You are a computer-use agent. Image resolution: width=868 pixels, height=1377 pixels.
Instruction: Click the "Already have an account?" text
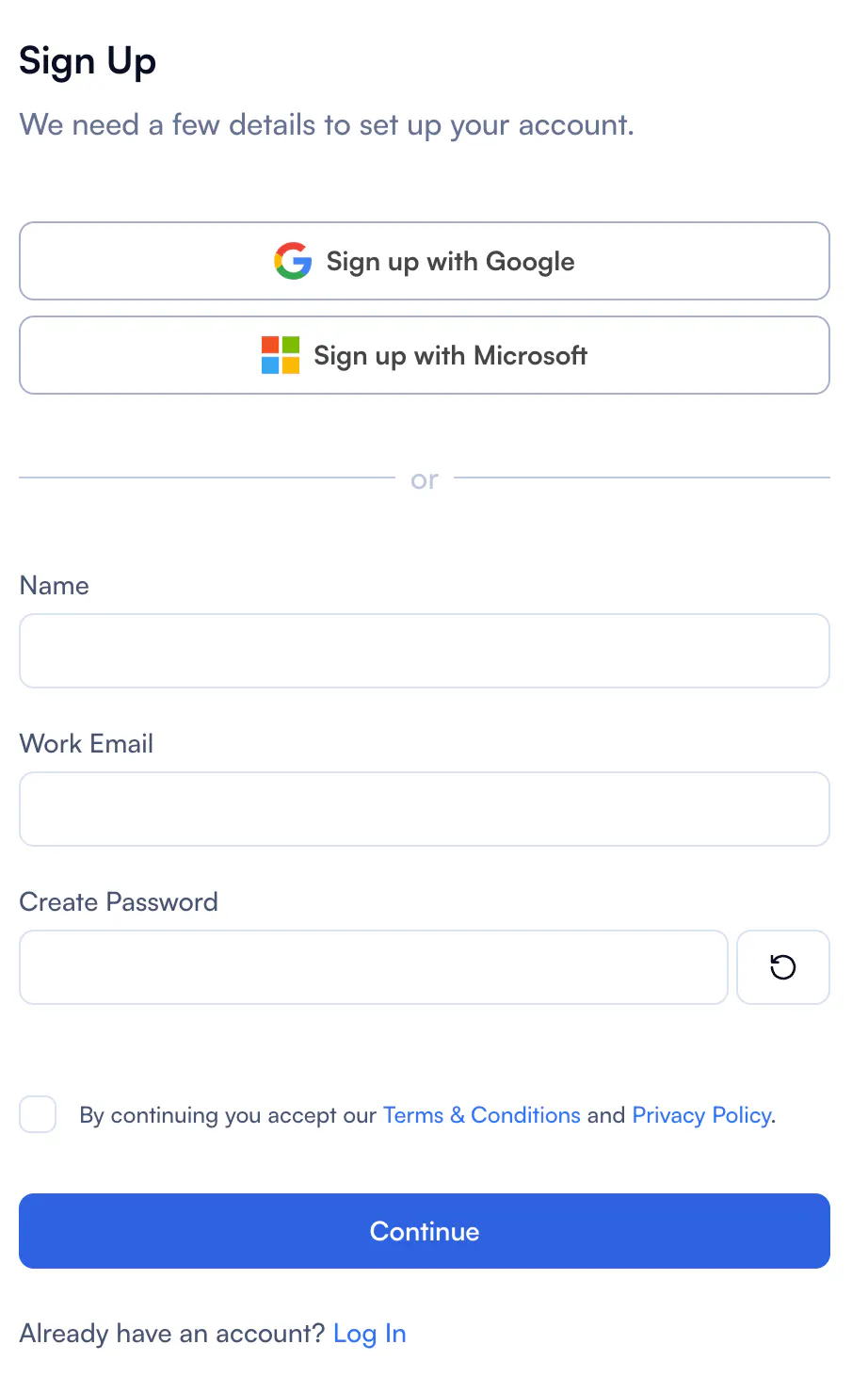(171, 1334)
